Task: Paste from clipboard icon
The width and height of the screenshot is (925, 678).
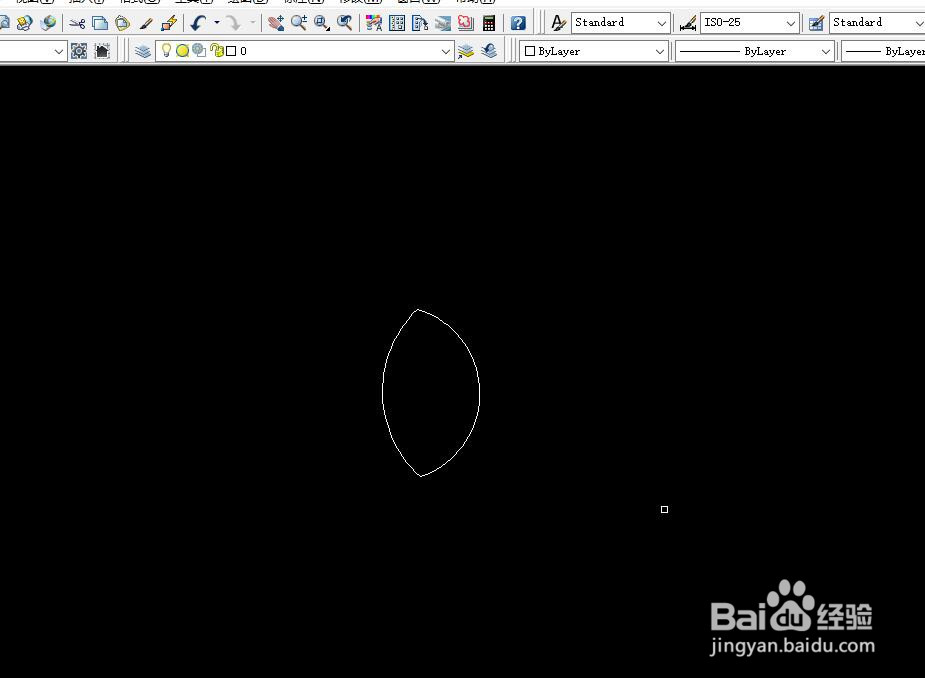Action: coord(123,23)
